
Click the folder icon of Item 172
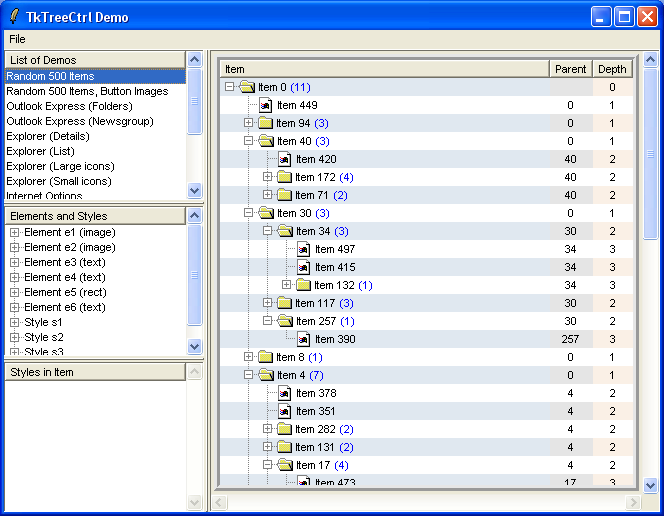point(285,177)
